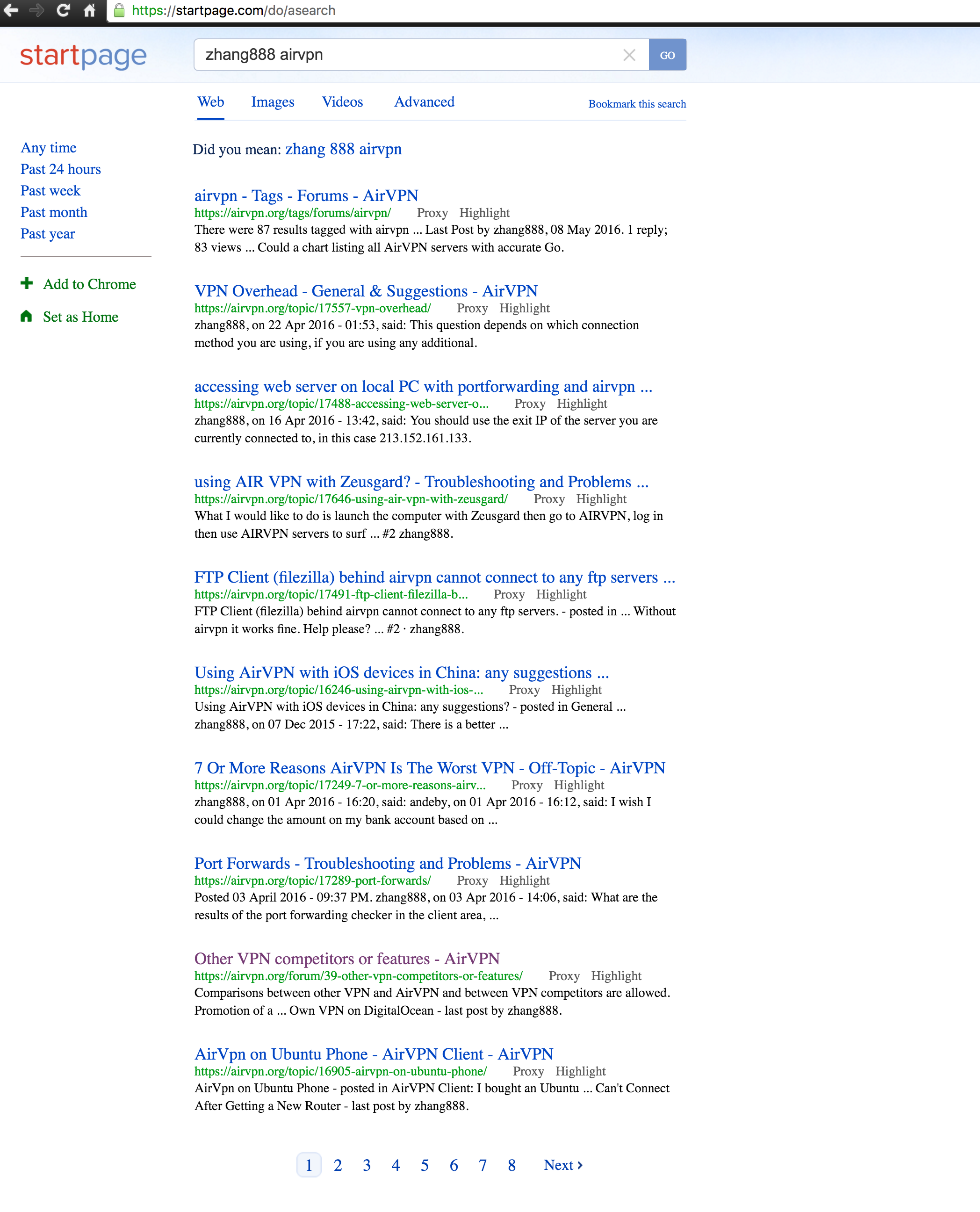Open the VPN Overhead result title
The image size is (980, 1212).
tap(366, 291)
